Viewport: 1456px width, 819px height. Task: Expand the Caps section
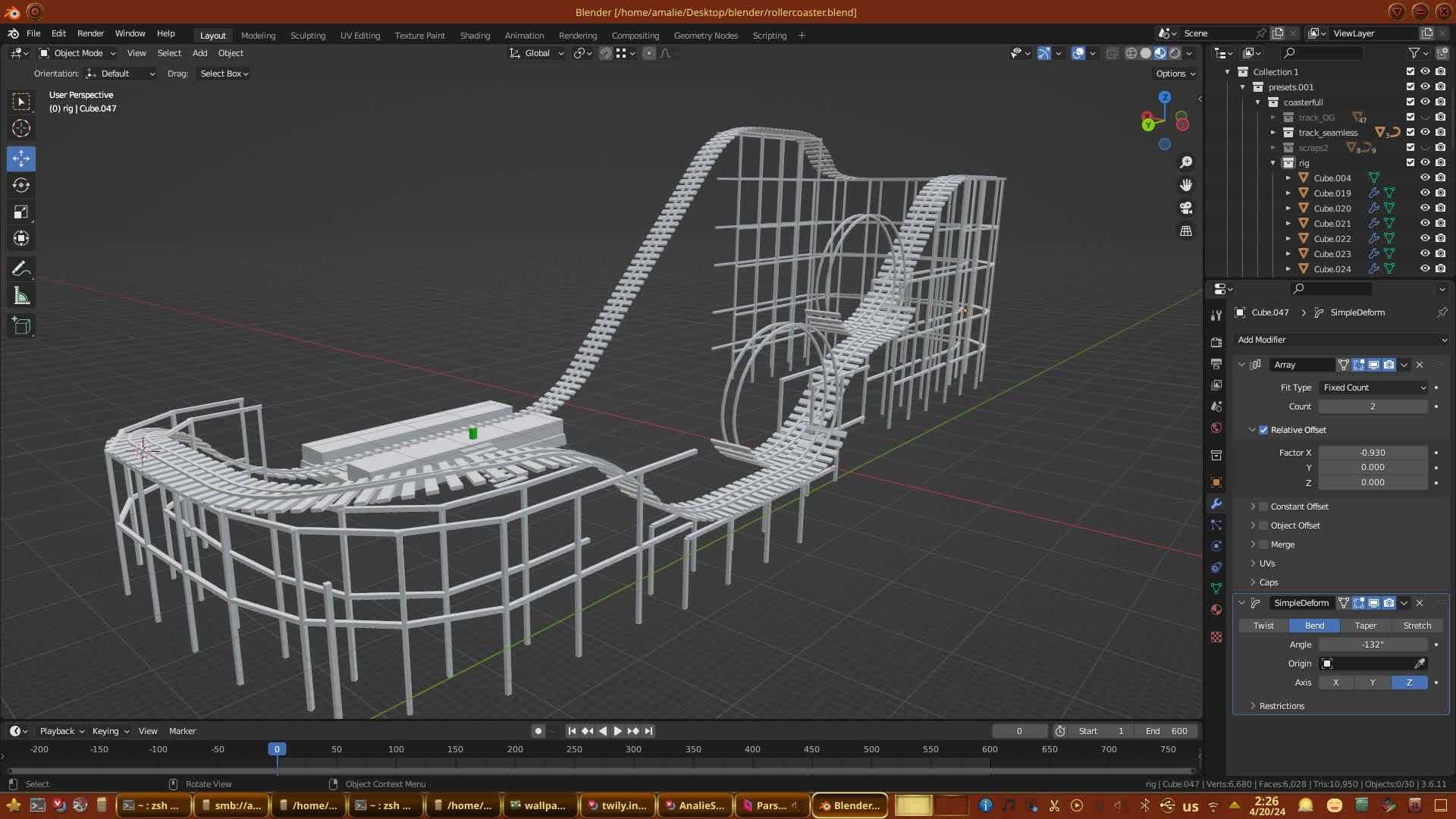click(x=1268, y=582)
